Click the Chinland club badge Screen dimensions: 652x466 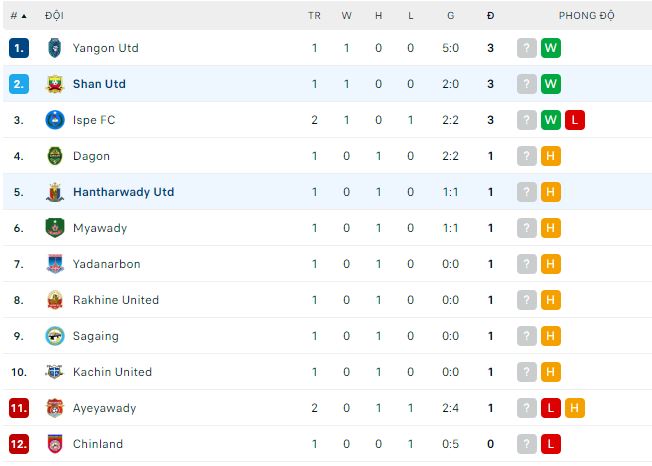point(54,444)
